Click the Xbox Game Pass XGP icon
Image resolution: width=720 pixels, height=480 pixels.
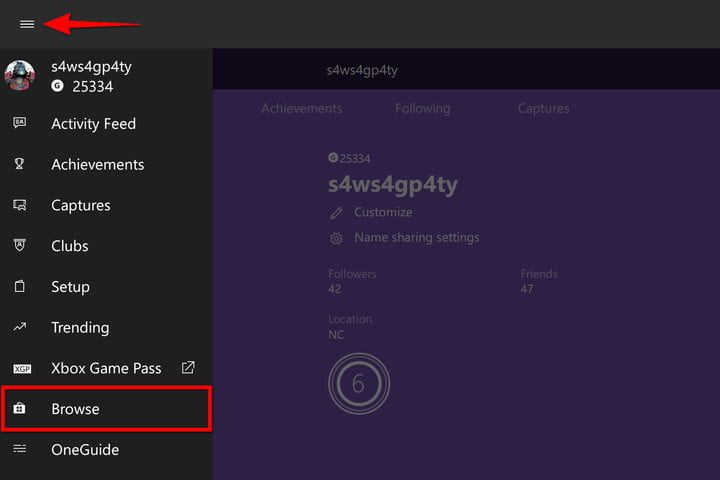pos(22,369)
